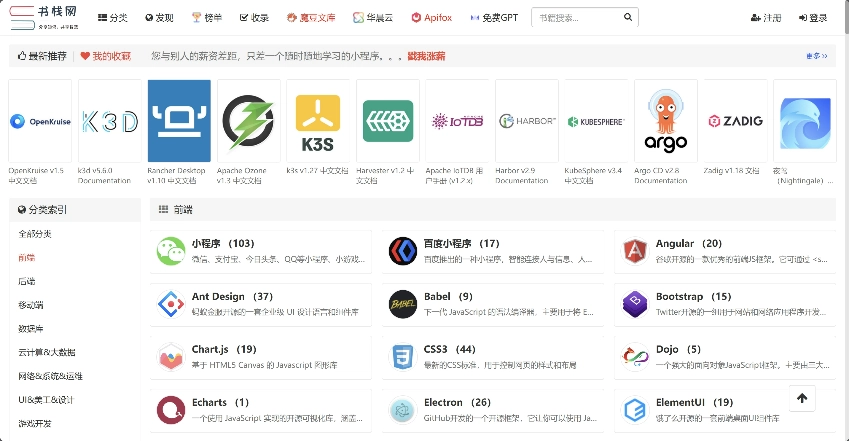Open 我的收藏 favorites link
Viewport: 850px width, 441px height.
tap(106, 56)
